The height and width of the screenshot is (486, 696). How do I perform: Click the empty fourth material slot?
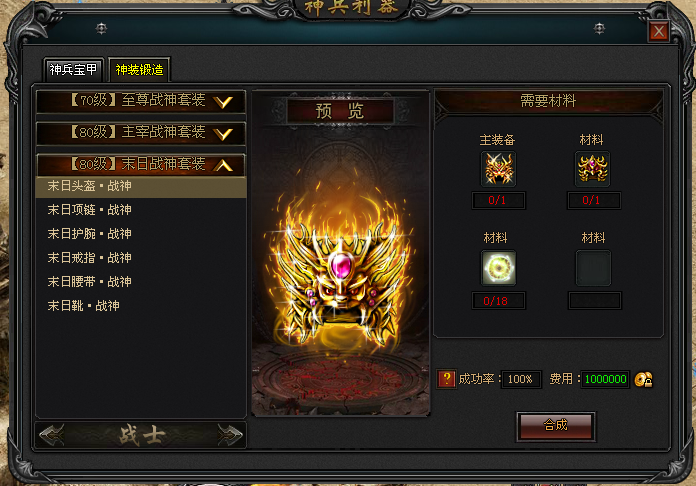593,268
